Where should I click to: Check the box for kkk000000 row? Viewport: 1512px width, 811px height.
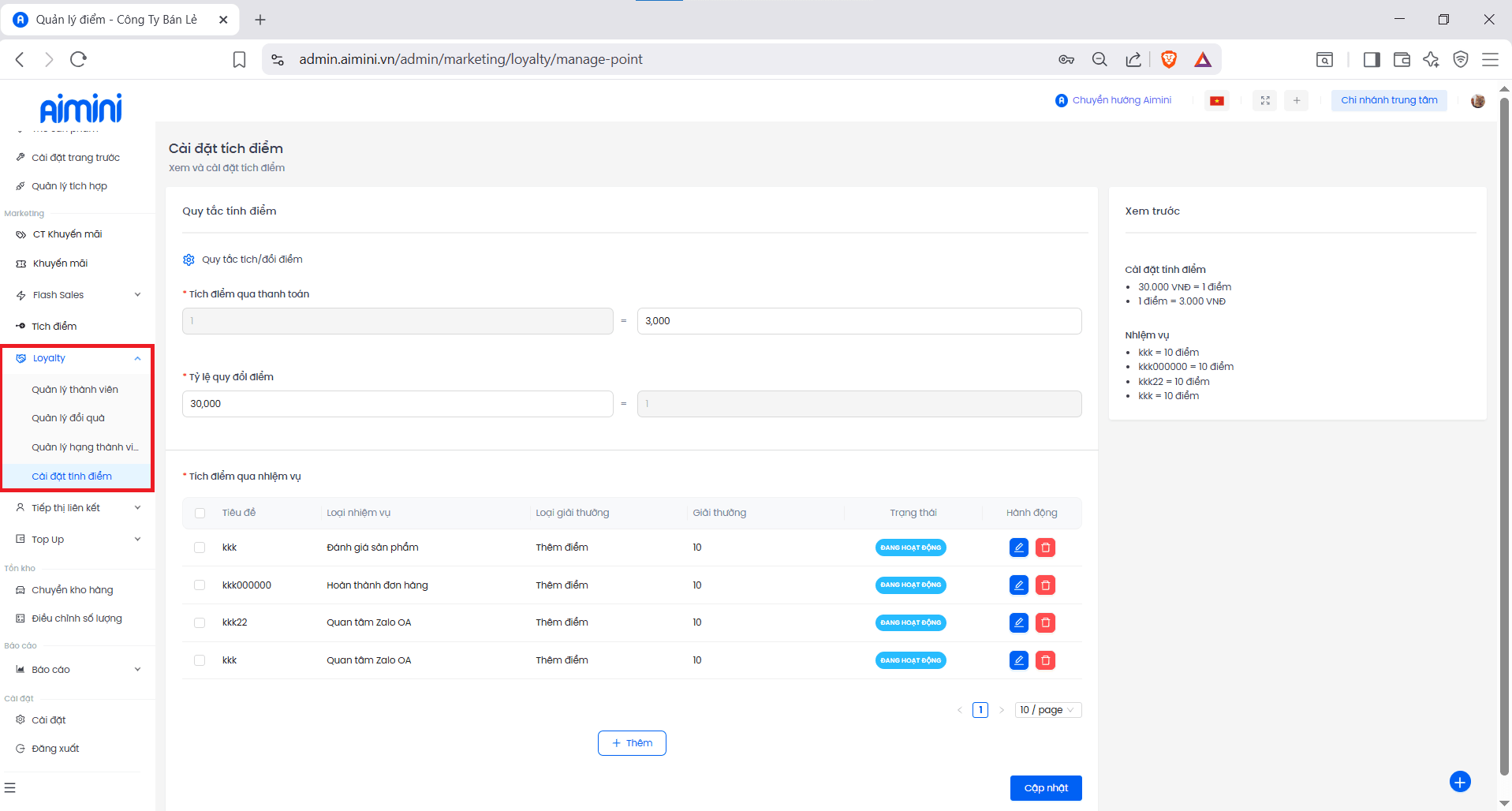[x=200, y=585]
